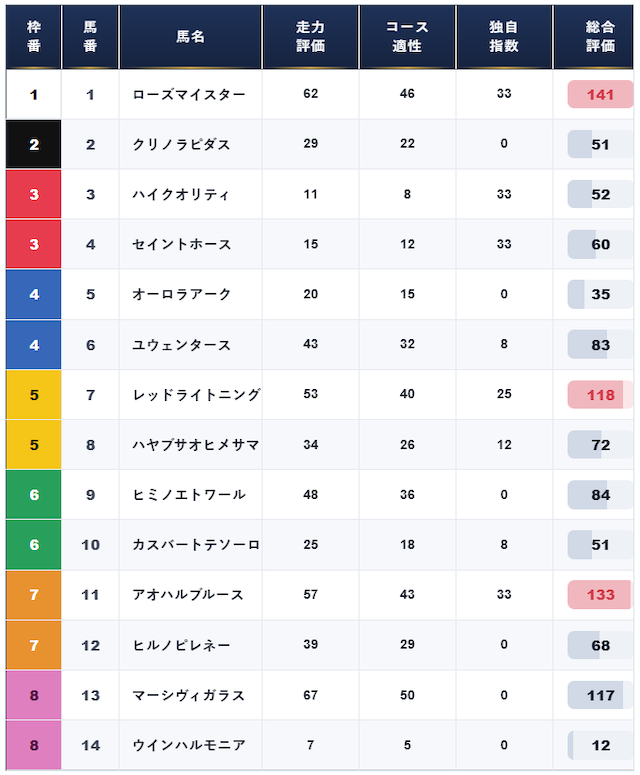Click the yellow frame cell for レッドライトニング

click(34, 395)
